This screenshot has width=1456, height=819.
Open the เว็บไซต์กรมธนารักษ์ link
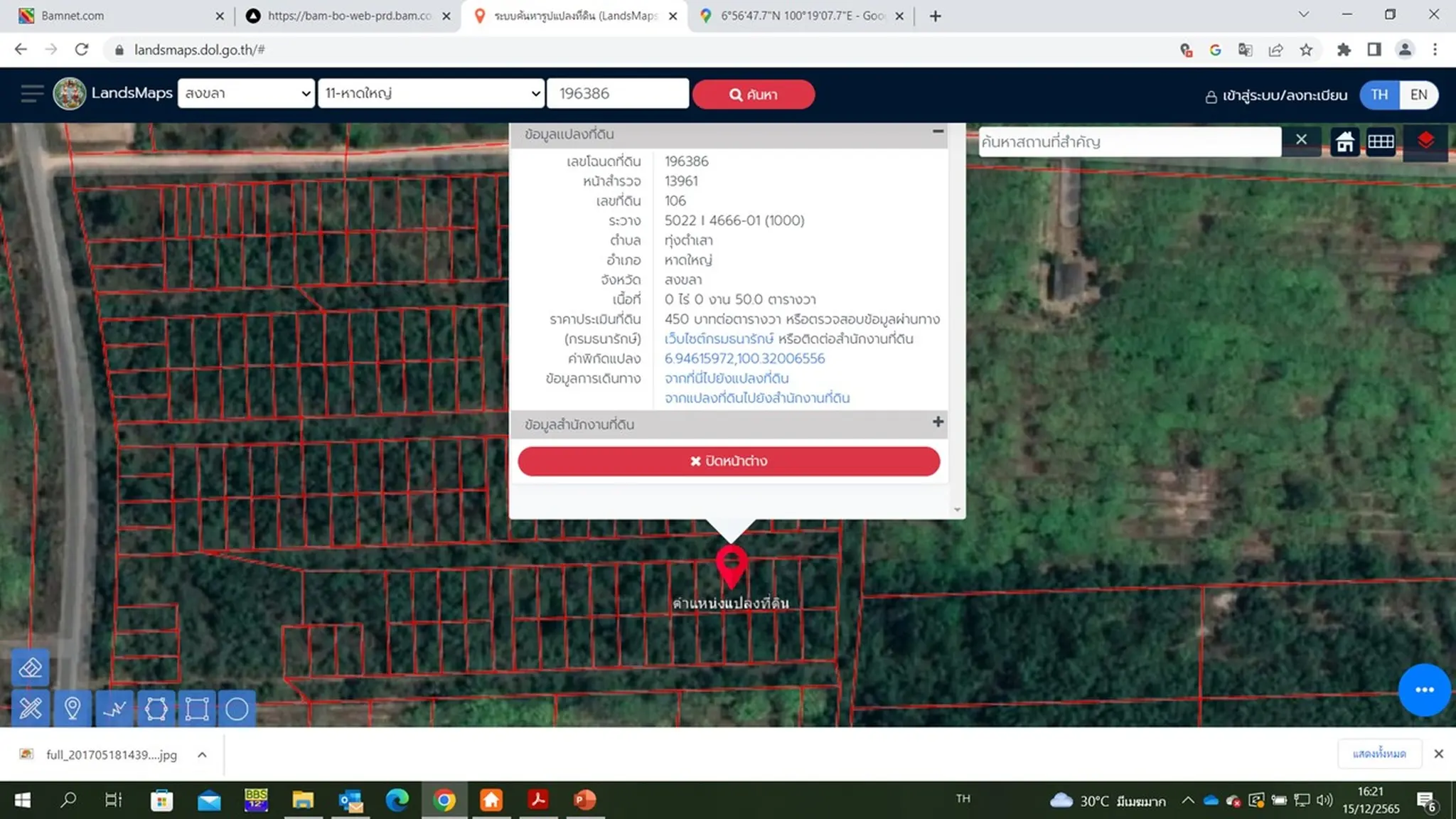719,339
